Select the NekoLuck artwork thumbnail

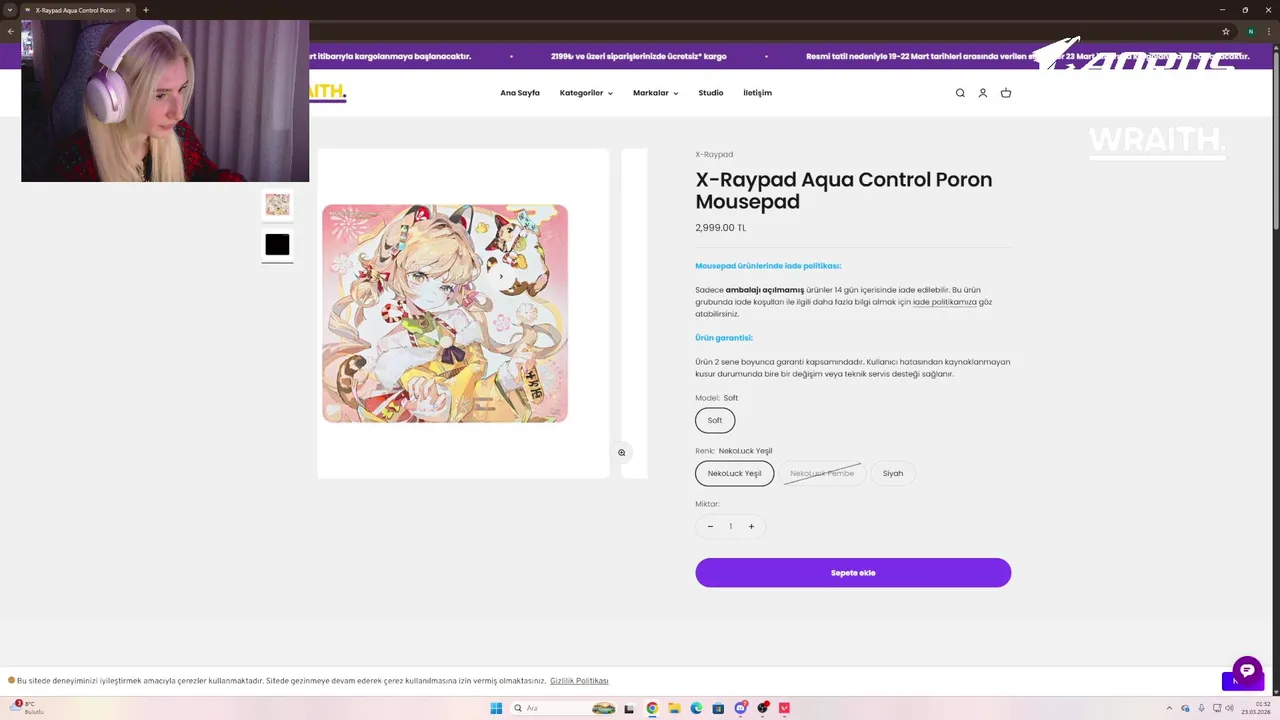tap(277, 204)
